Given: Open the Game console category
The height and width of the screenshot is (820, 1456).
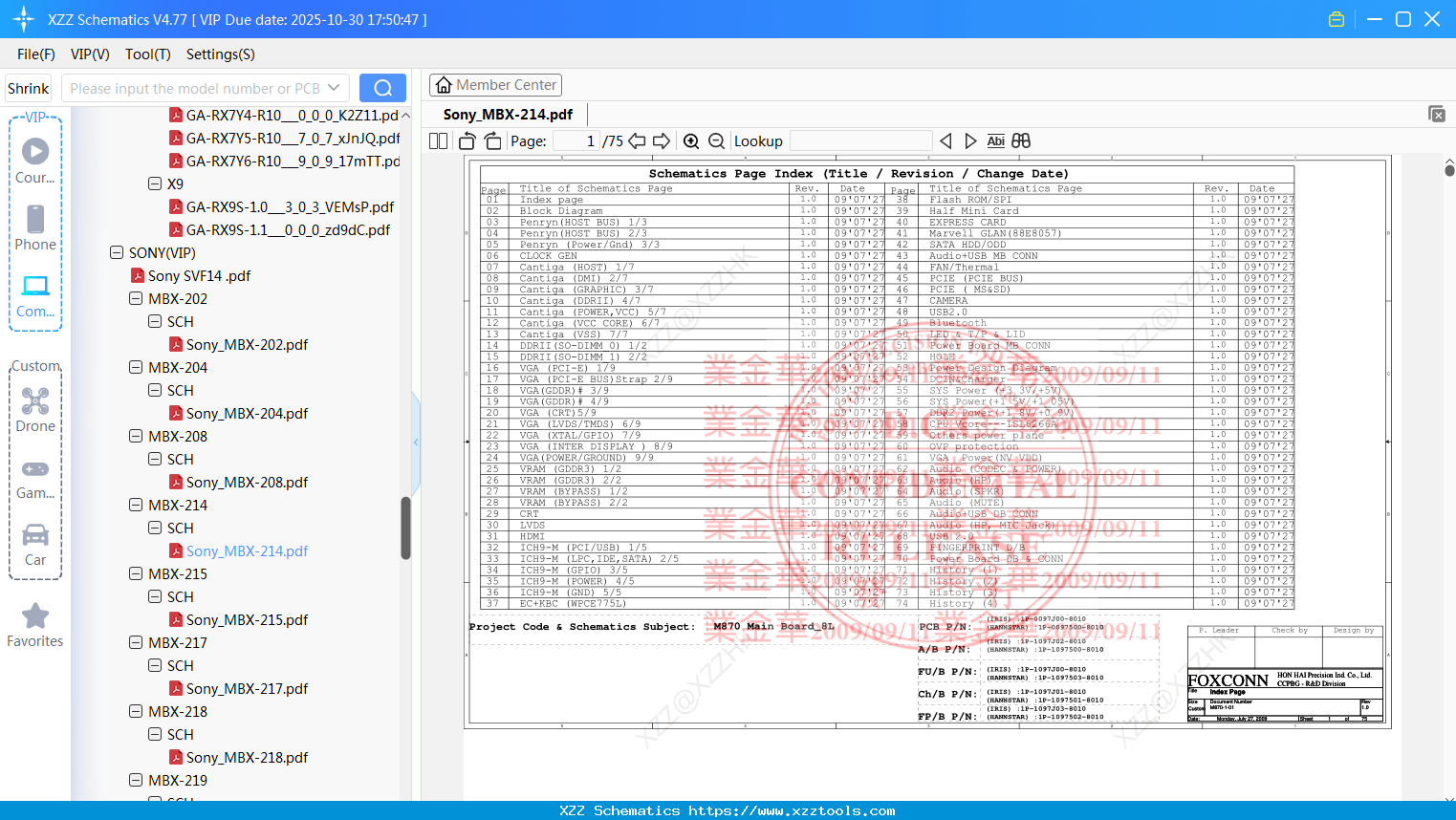Looking at the screenshot, I should click(35, 478).
